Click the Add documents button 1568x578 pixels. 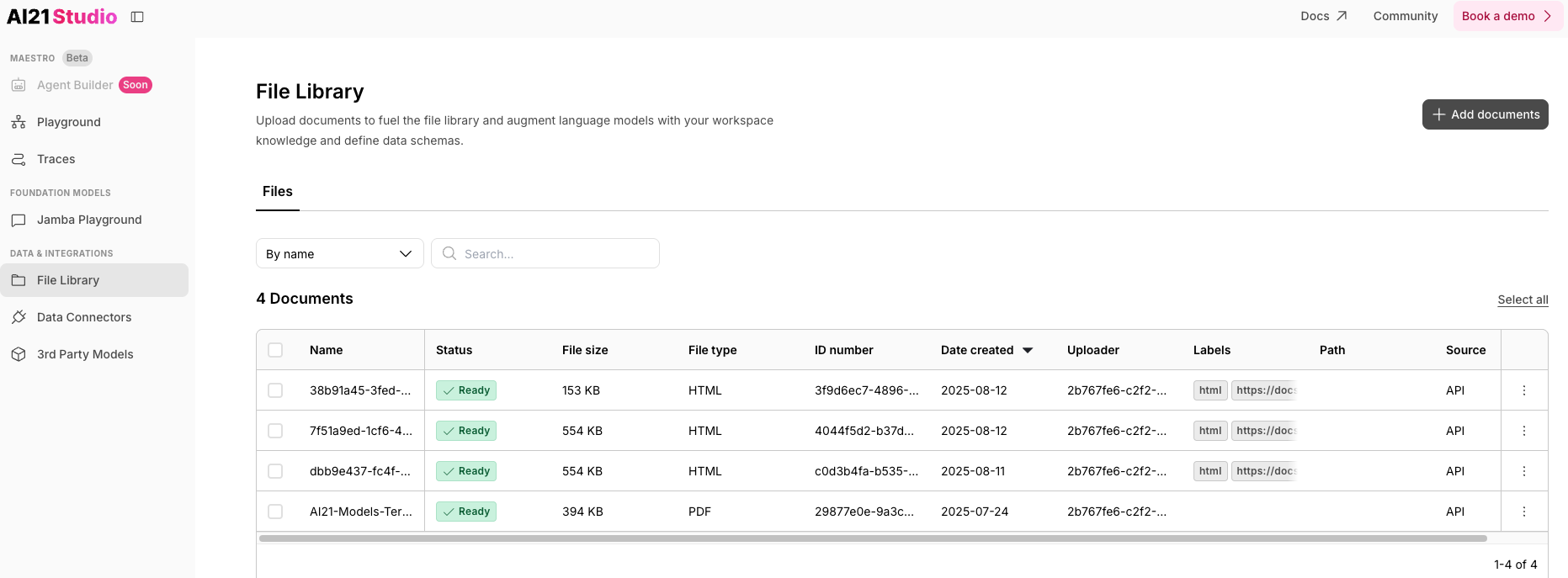coord(1486,114)
